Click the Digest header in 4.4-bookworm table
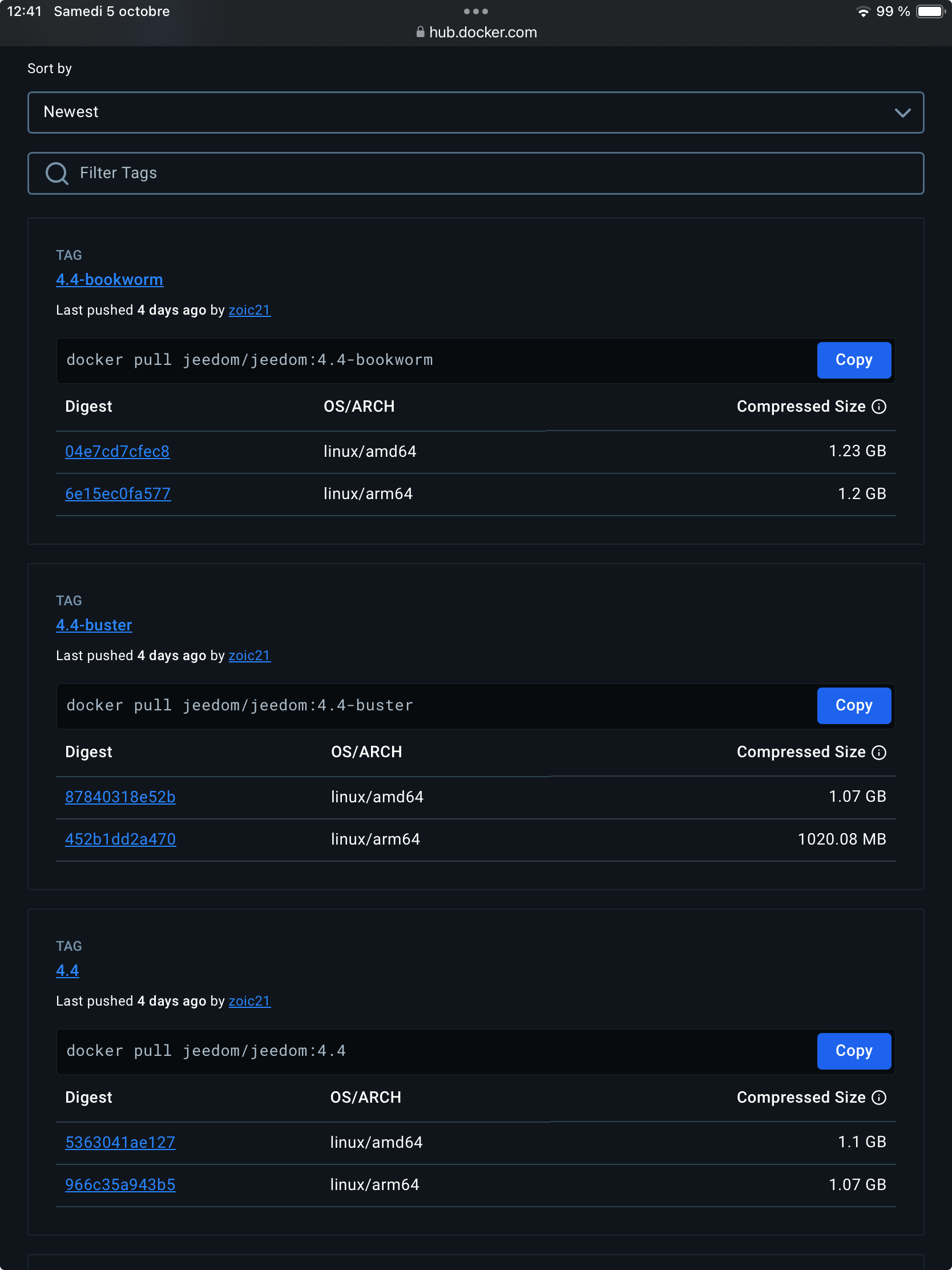Screen dimensions: 952x1270 click(88, 407)
